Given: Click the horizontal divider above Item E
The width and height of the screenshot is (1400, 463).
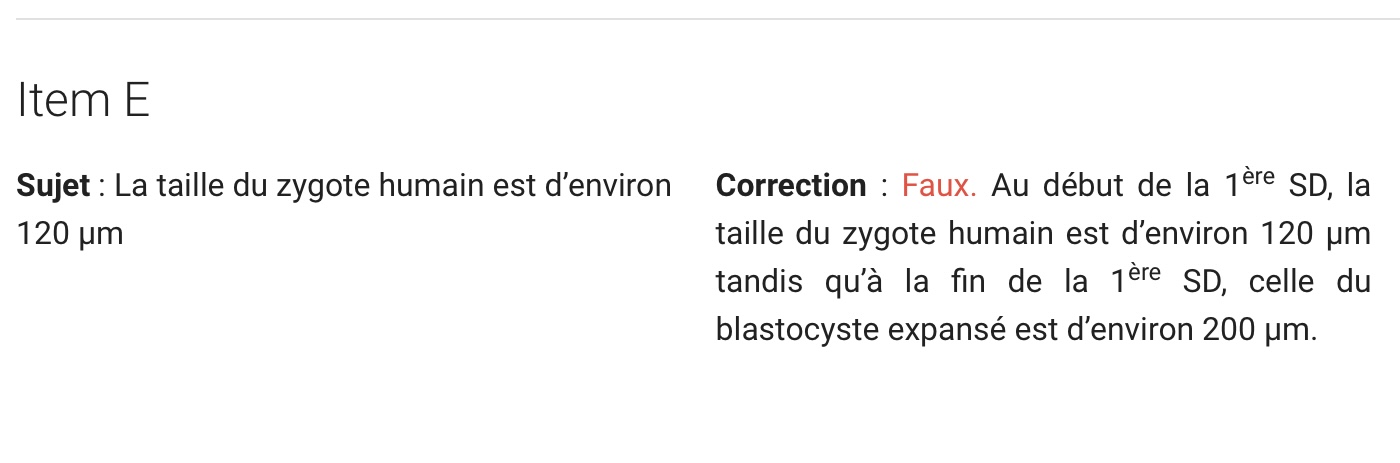Looking at the screenshot, I should click(700, 19).
